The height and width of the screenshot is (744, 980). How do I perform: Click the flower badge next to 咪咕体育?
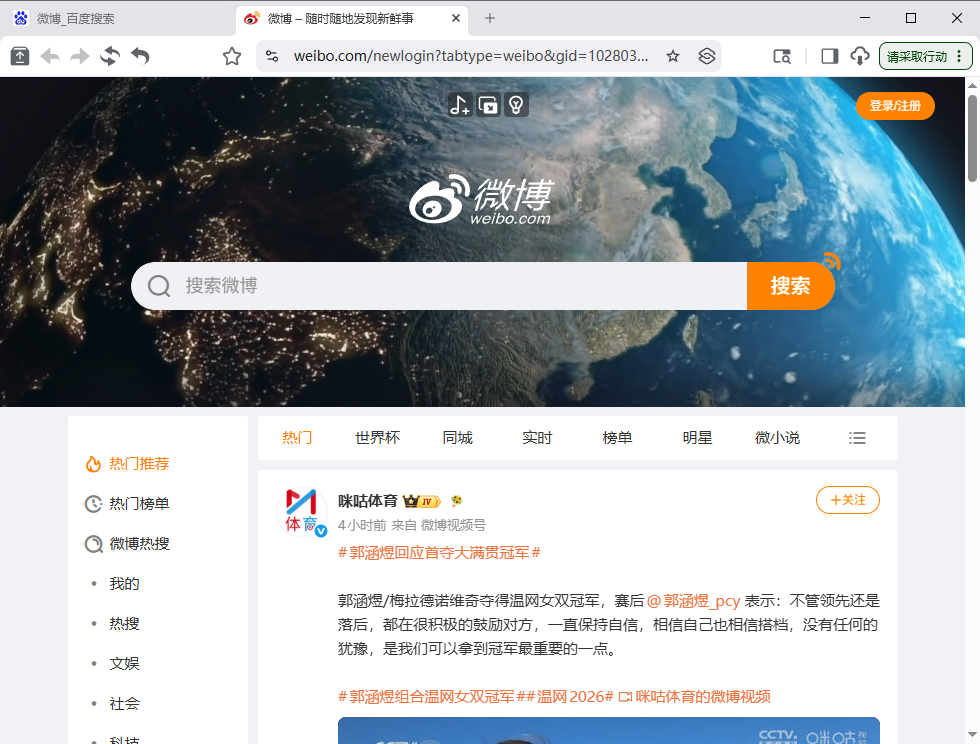(457, 501)
